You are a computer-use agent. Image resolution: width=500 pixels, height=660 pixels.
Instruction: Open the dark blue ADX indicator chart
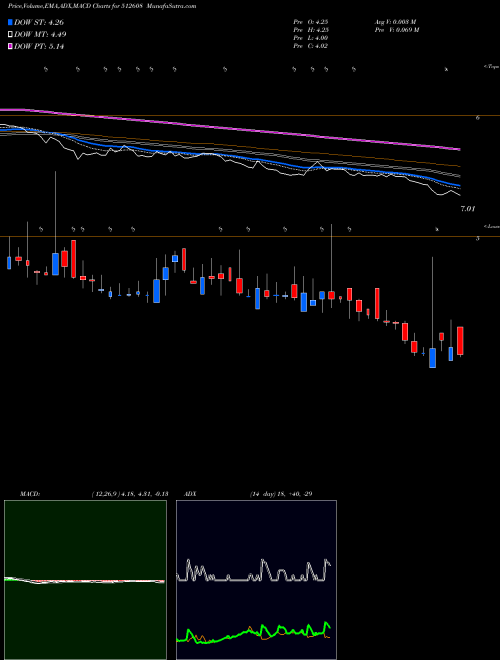point(256,580)
